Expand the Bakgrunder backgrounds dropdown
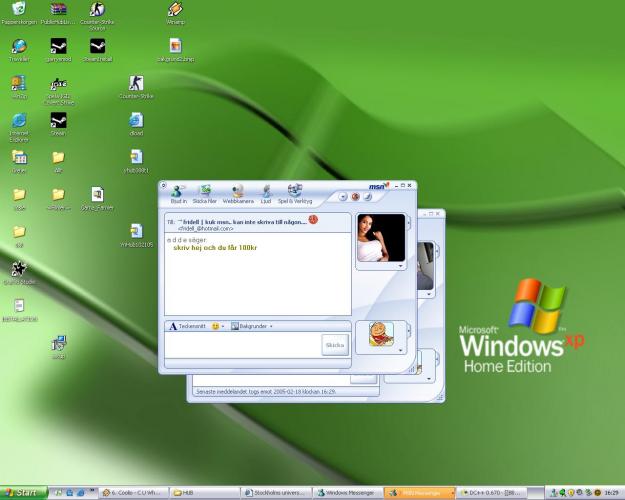The height and width of the screenshot is (500, 625). click(271, 326)
